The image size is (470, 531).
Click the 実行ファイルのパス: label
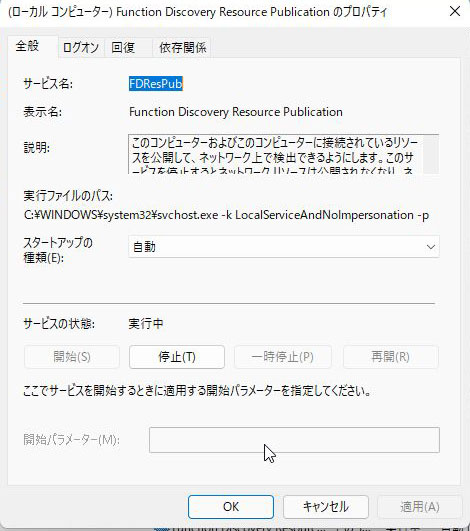click(68, 195)
